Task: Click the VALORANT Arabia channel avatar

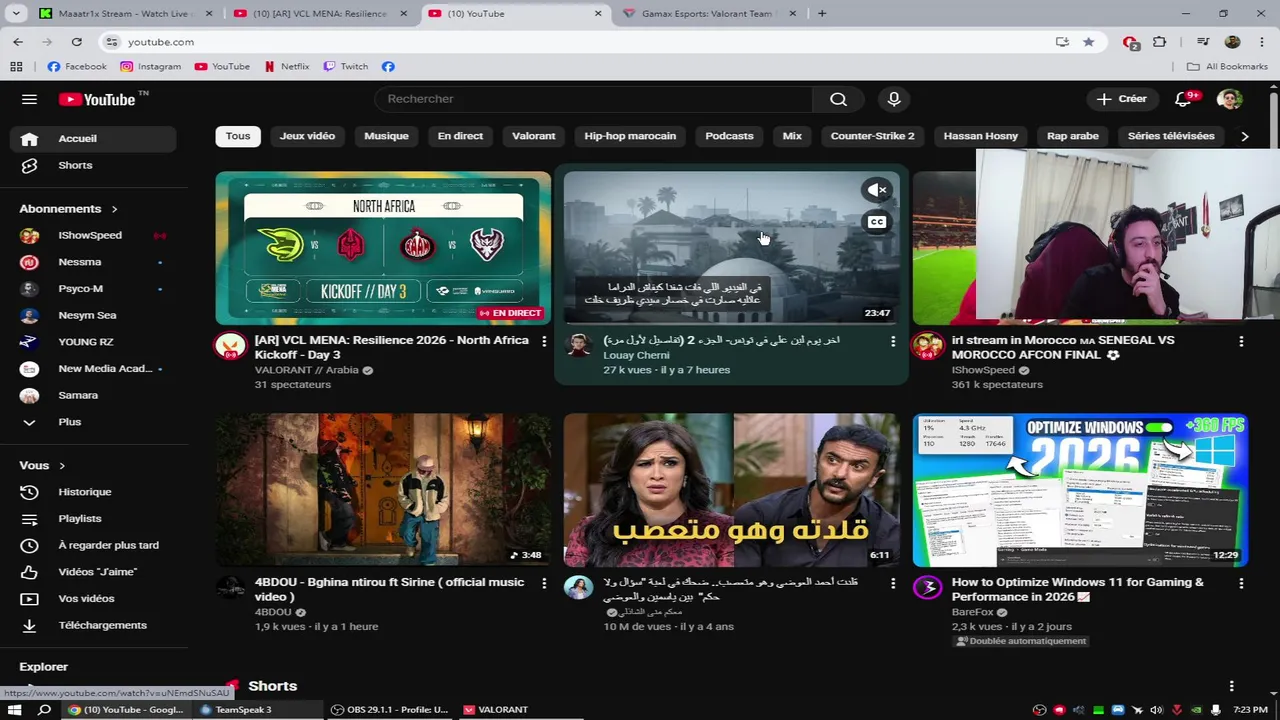Action: pos(231,346)
